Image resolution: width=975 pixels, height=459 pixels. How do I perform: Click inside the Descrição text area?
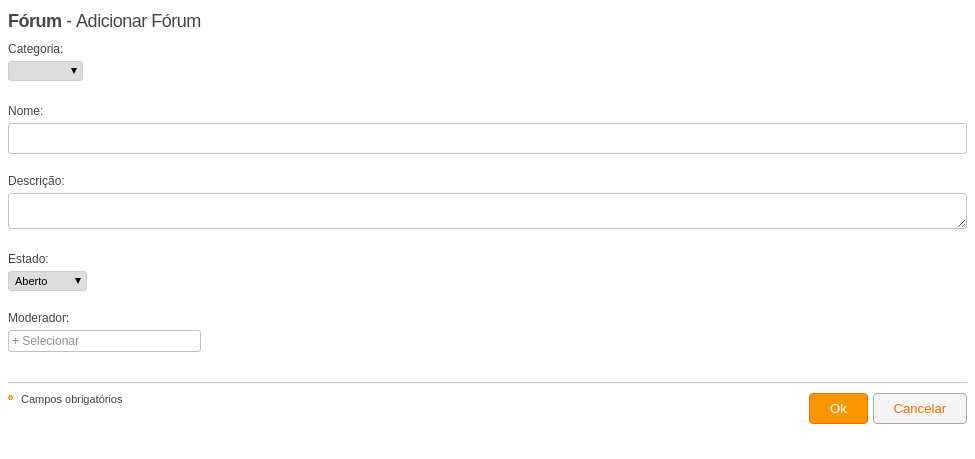coord(487,211)
